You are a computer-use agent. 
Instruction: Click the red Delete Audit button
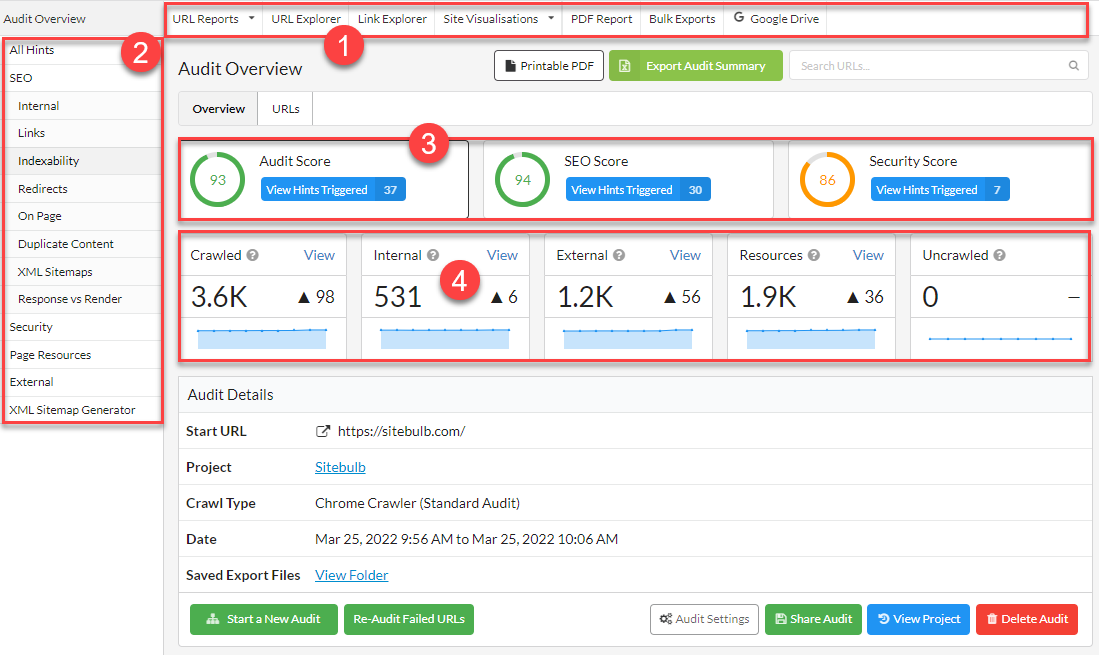pos(1027,619)
